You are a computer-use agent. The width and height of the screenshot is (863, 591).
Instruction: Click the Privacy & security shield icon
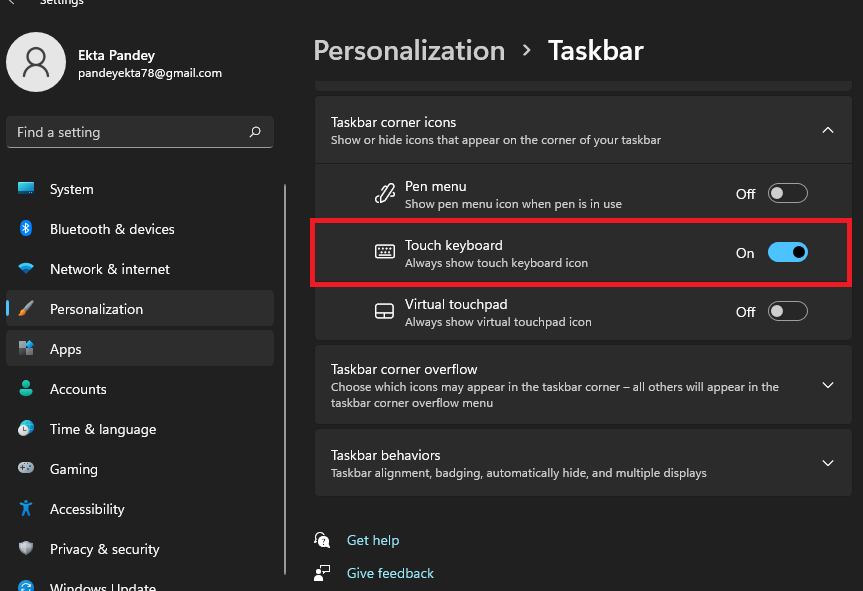pyautogui.click(x=26, y=549)
